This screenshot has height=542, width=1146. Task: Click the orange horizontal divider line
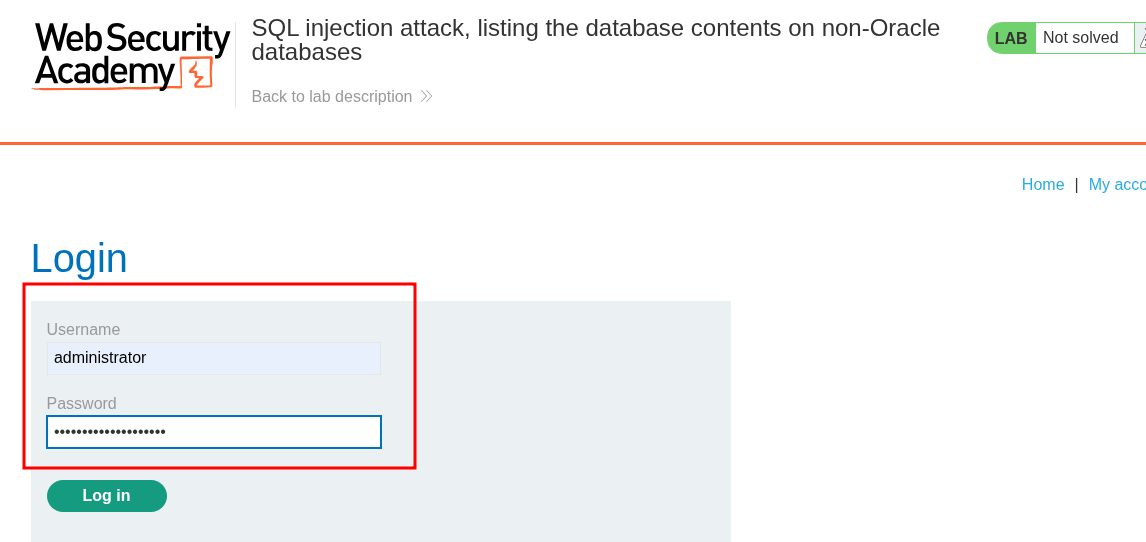point(573,144)
